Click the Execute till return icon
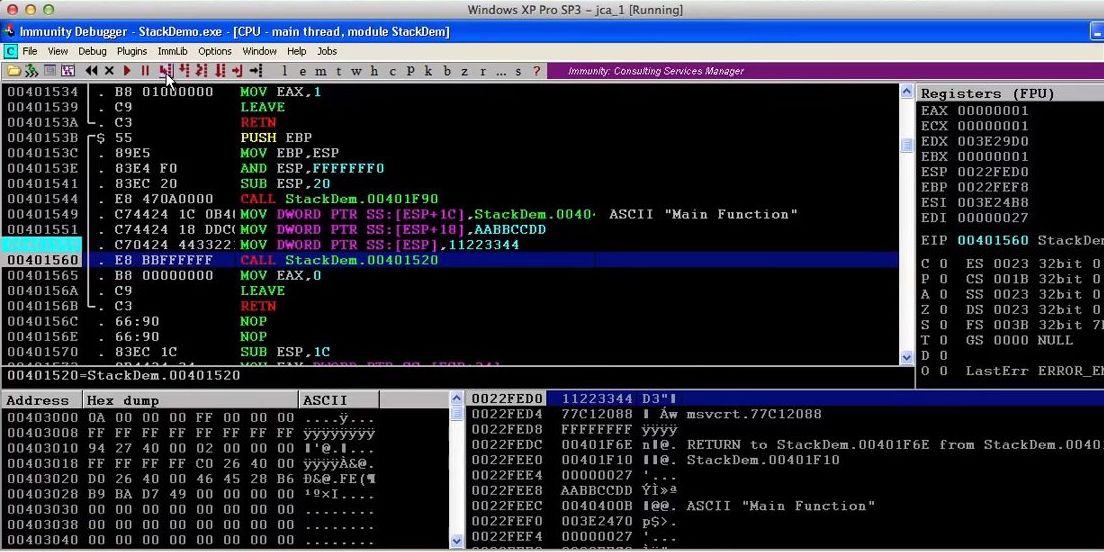This screenshot has width=1104, height=552. [x=237, y=70]
